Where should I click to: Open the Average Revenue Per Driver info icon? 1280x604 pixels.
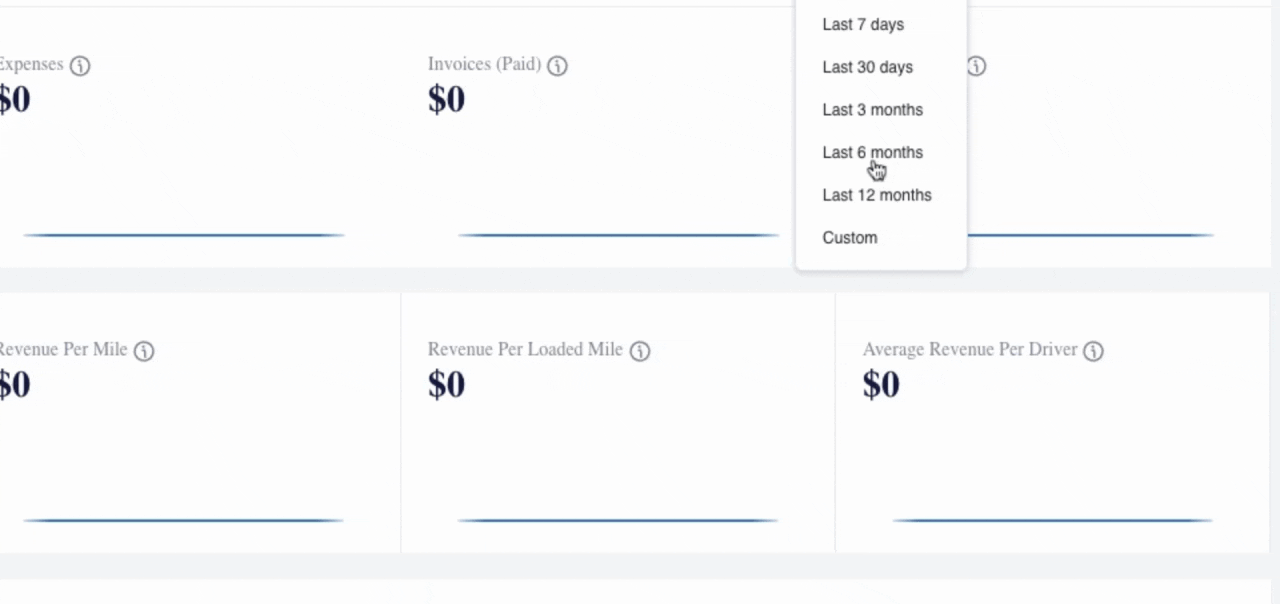pyautogui.click(x=1094, y=351)
